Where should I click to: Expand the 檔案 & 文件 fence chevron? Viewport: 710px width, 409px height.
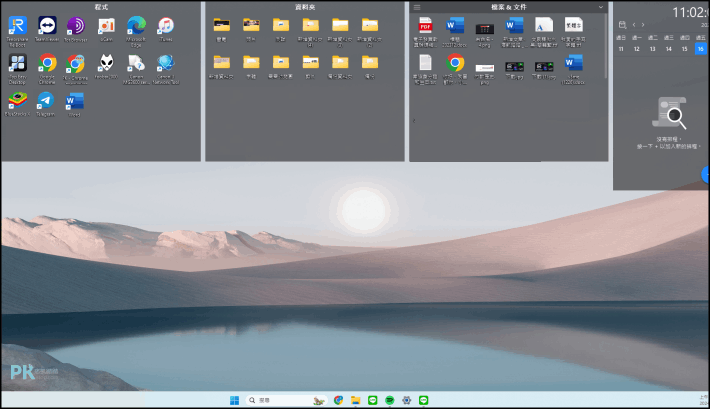[601, 7]
